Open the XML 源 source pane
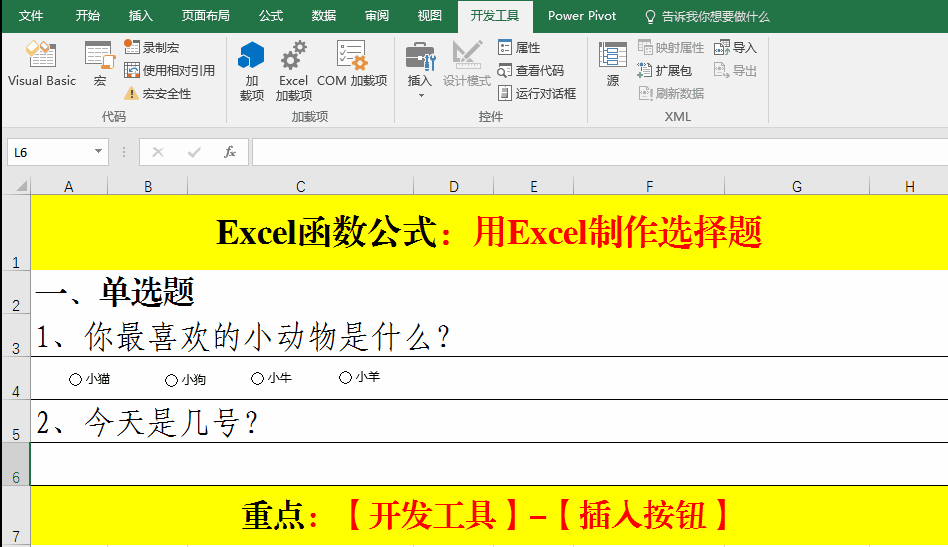Screen dimensions: 948x547 [612, 64]
